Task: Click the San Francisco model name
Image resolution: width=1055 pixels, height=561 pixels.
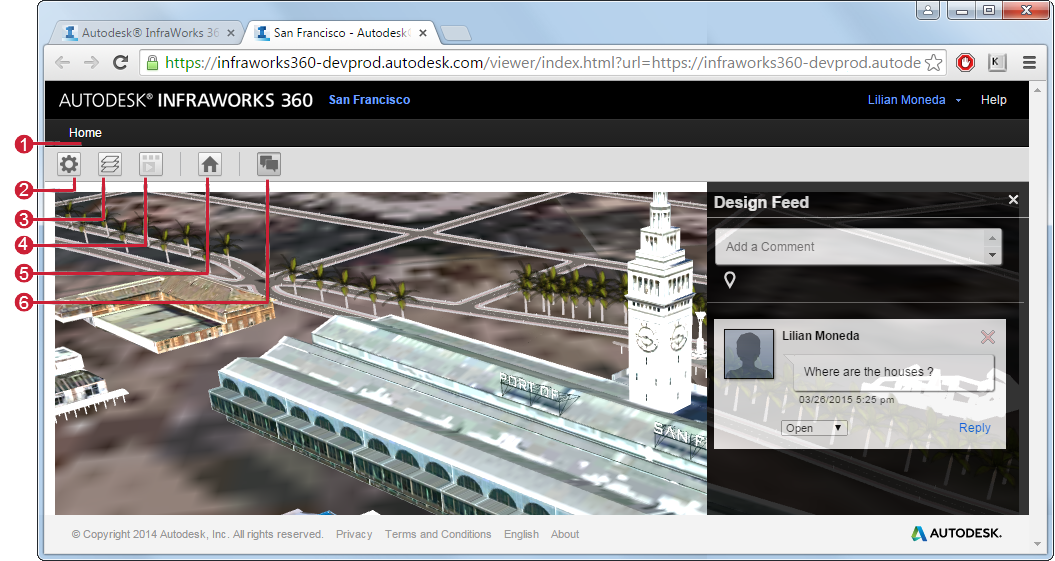Action: 369,100
